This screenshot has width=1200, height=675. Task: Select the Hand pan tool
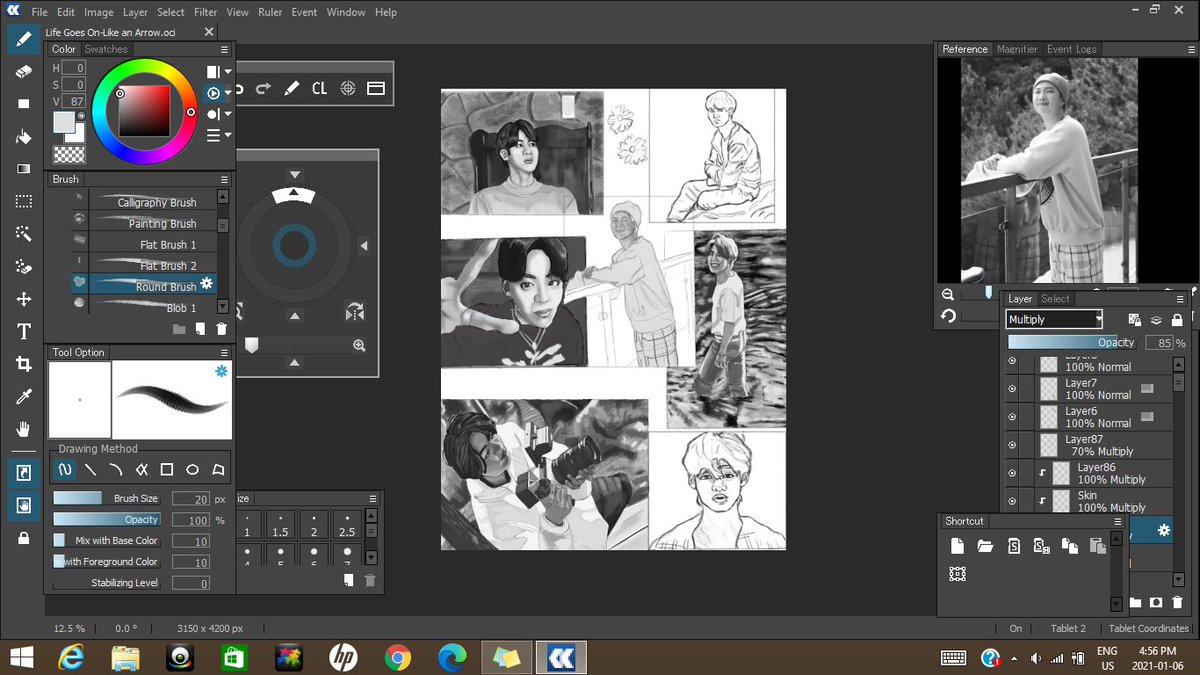point(23,430)
